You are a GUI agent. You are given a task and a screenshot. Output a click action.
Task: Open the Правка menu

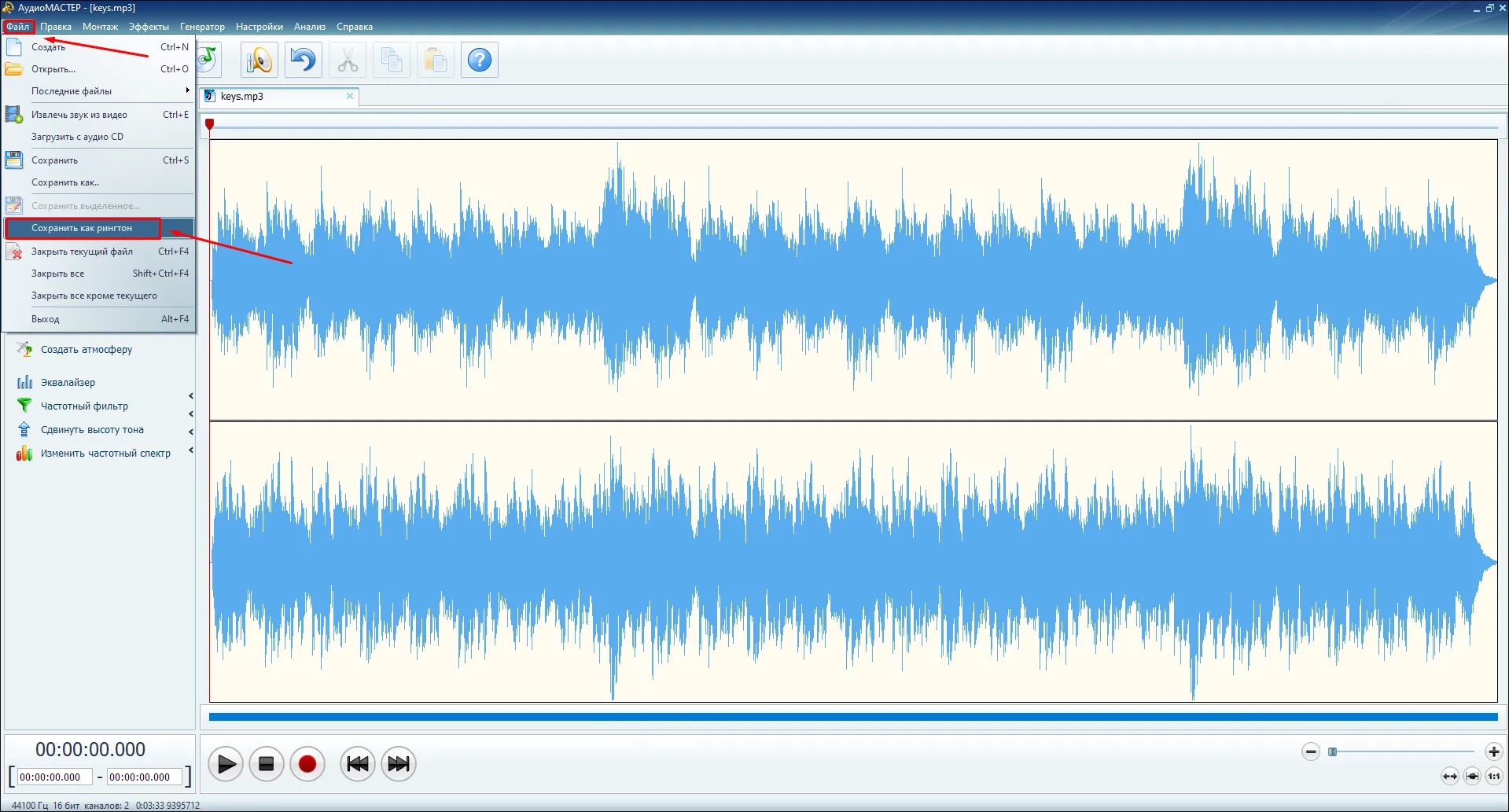56,27
